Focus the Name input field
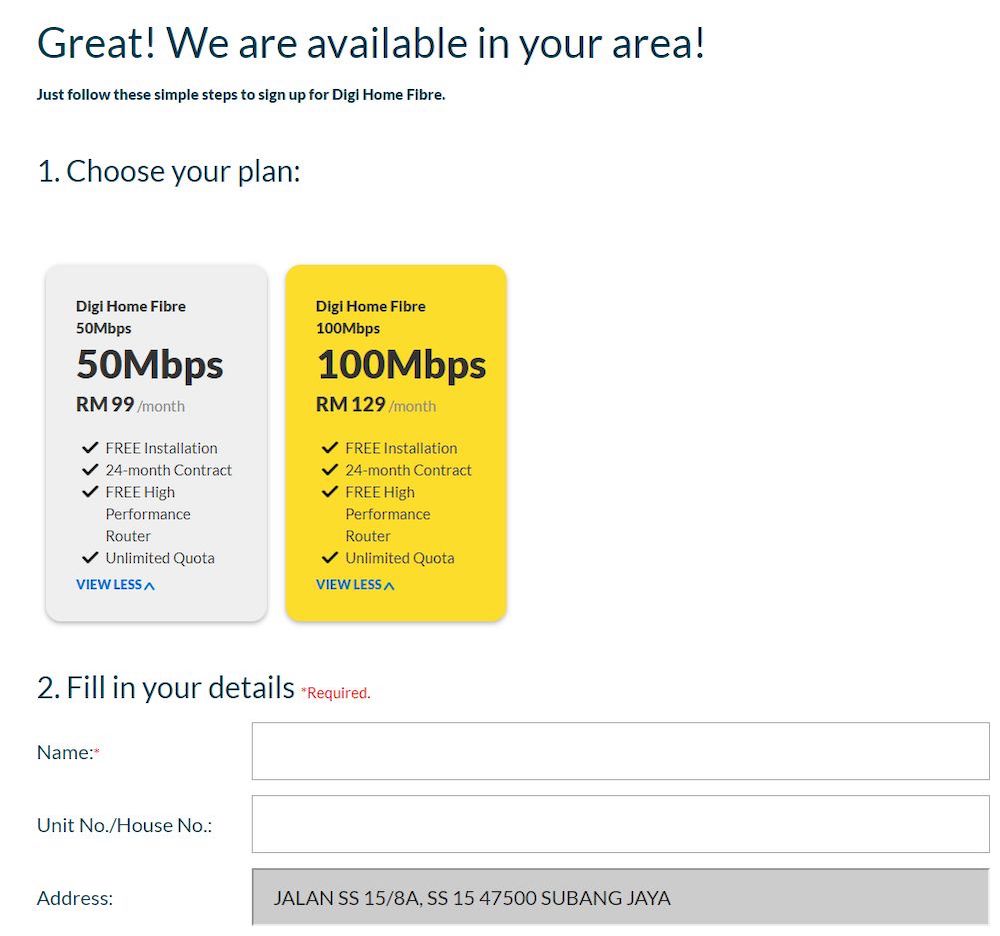This screenshot has height=936, width=1000. (621, 751)
